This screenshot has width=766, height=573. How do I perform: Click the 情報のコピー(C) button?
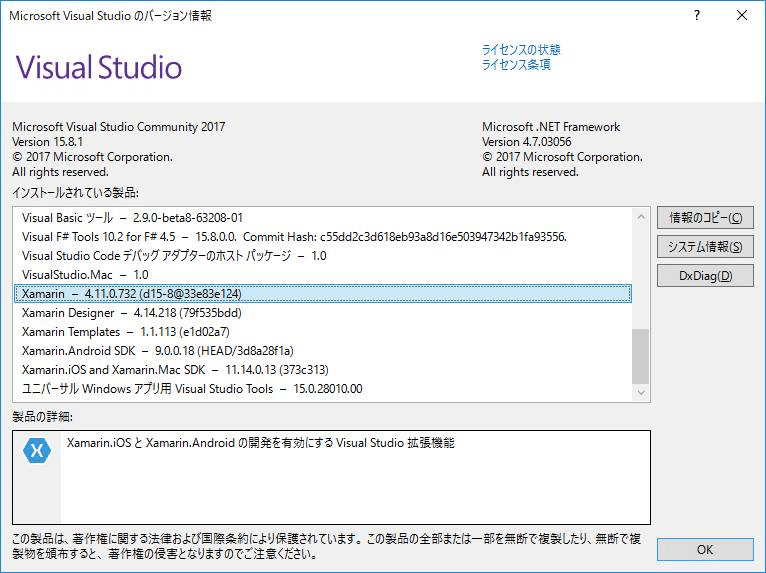click(x=705, y=217)
